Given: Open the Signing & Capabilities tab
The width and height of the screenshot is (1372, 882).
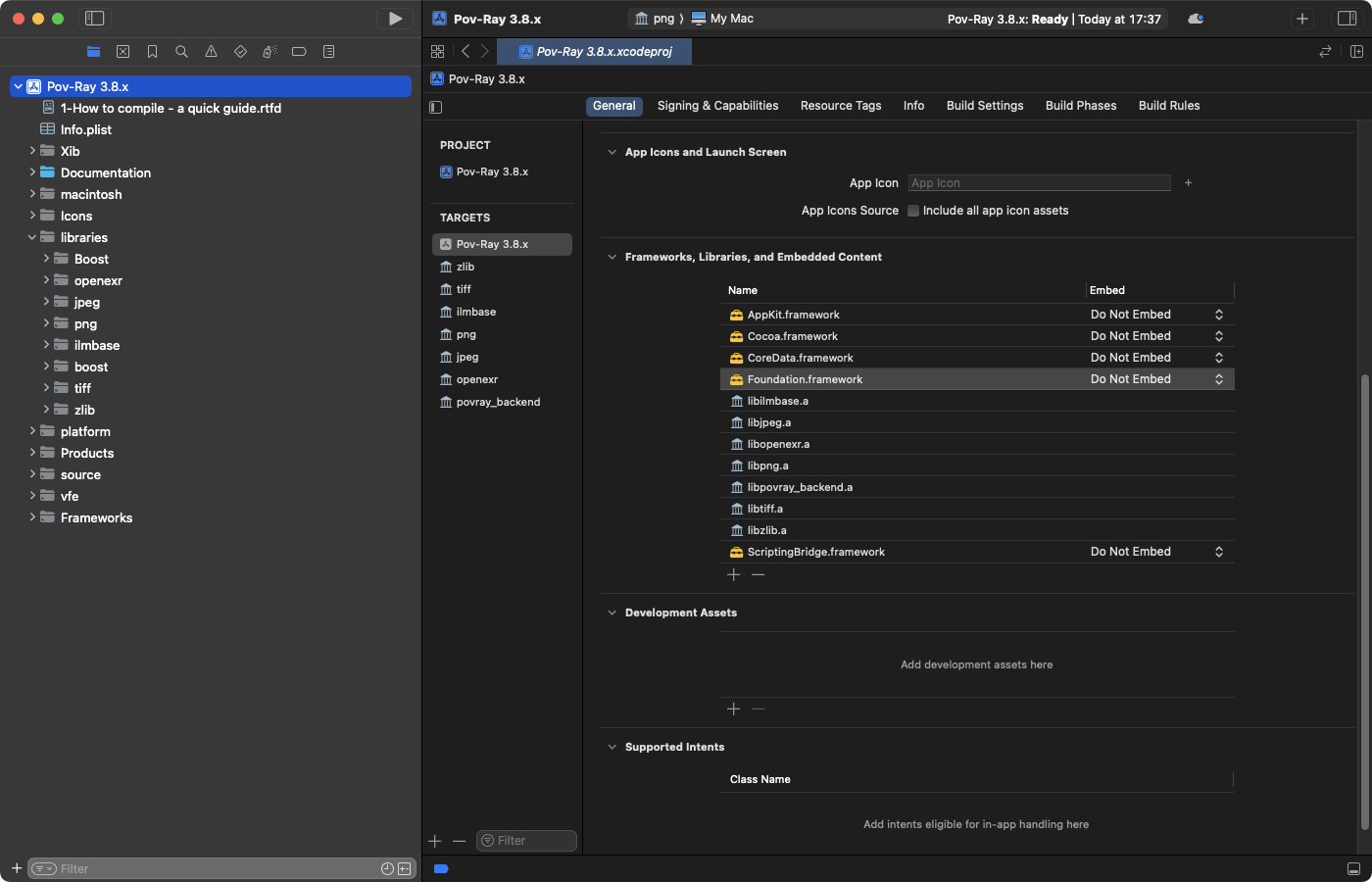Looking at the screenshot, I should click(x=717, y=106).
